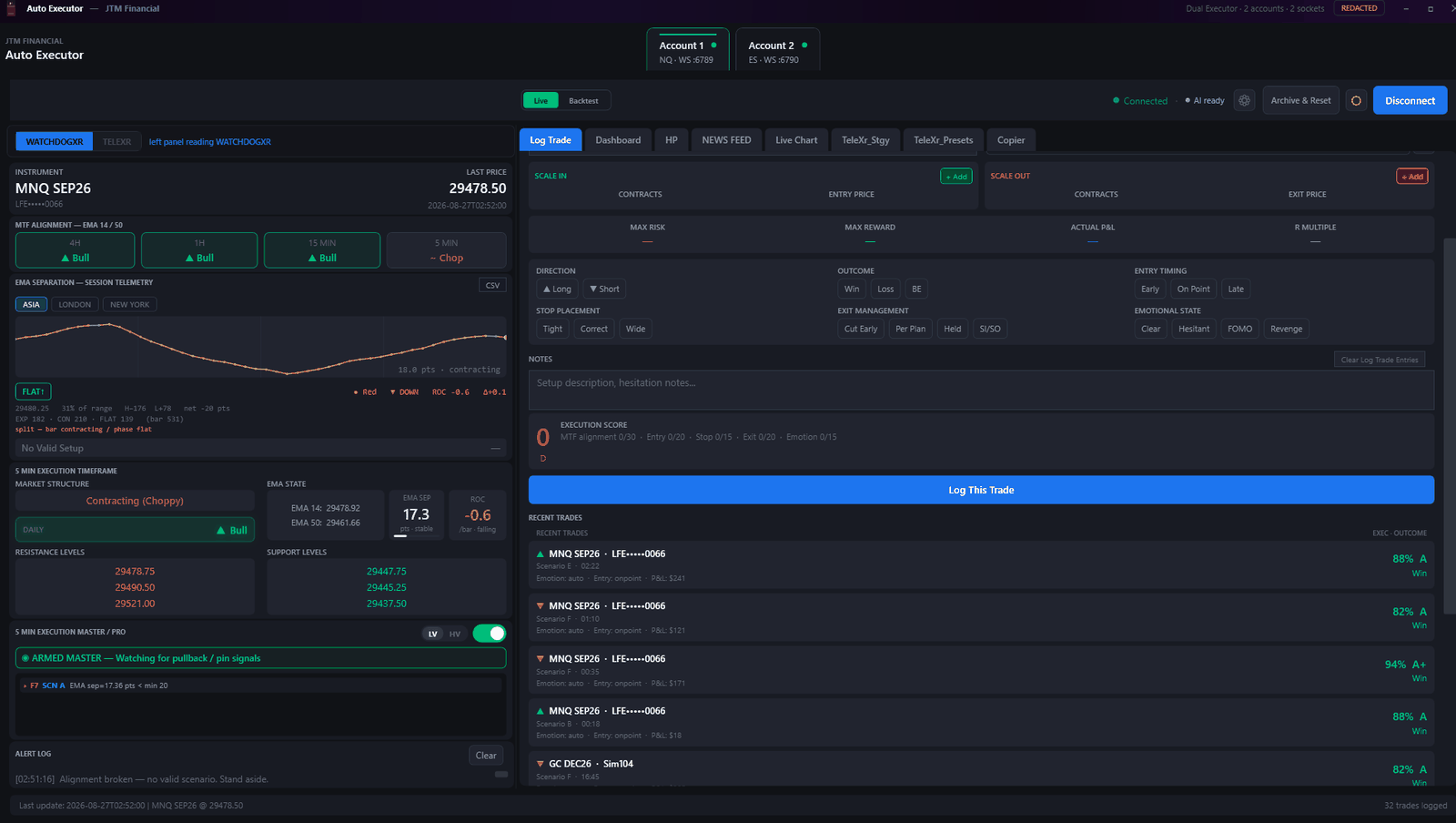Open the HP tab
Viewport: 1456px width, 823px height.
672,140
